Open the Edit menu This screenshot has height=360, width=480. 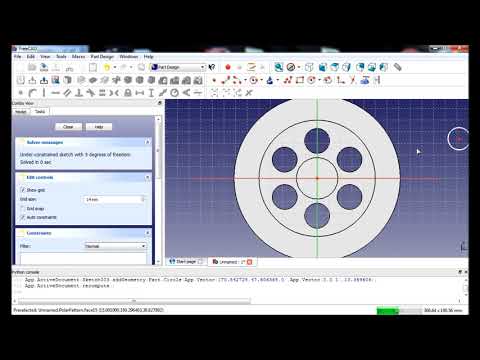pos(31,57)
